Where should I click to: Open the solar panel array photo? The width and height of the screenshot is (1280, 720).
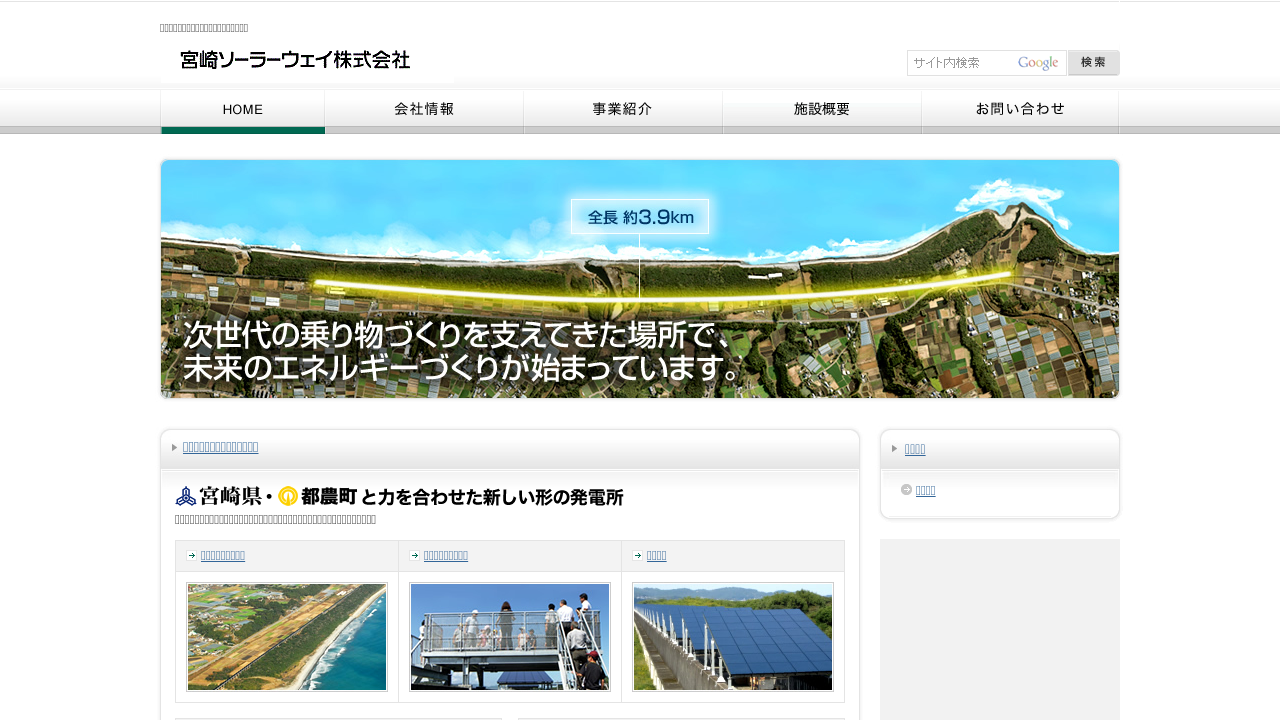[x=733, y=637]
